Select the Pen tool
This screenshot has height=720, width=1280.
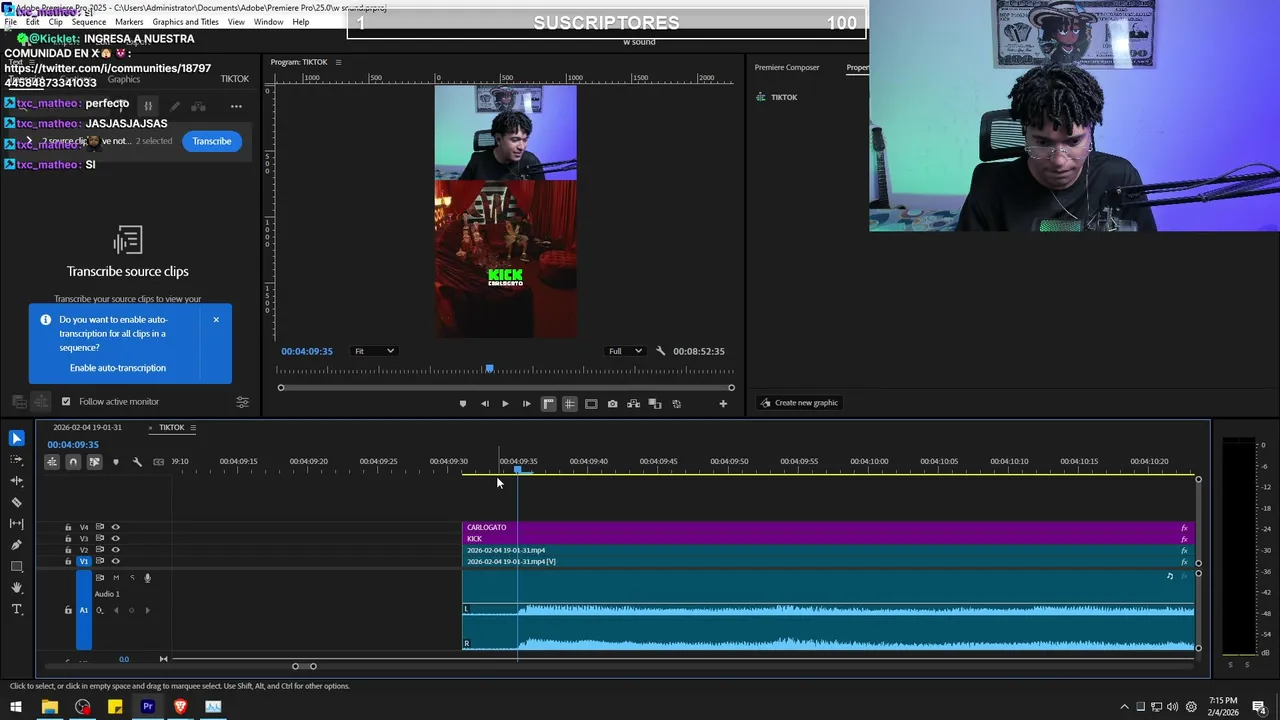click(x=16, y=545)
